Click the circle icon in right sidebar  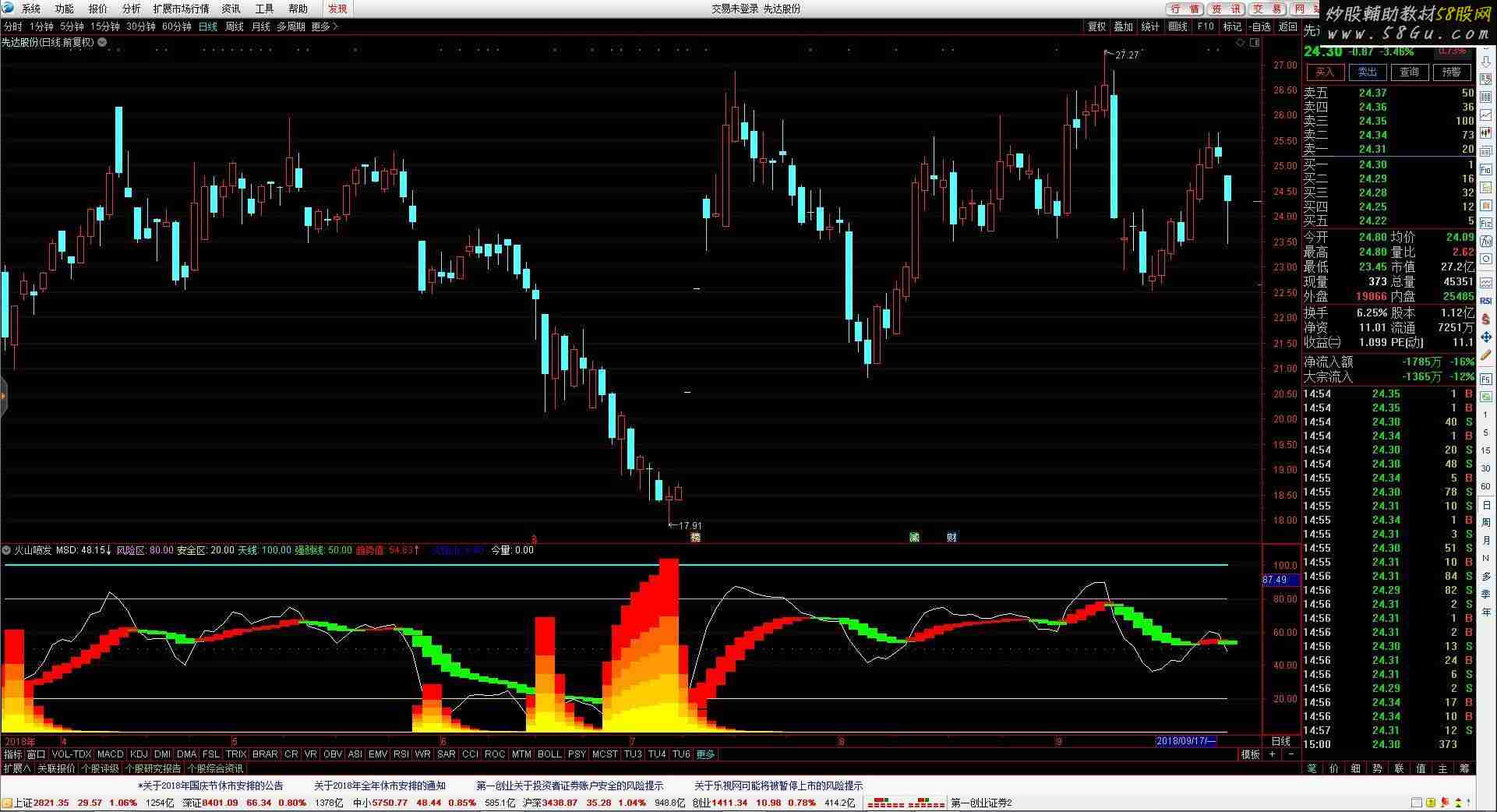1485,258
